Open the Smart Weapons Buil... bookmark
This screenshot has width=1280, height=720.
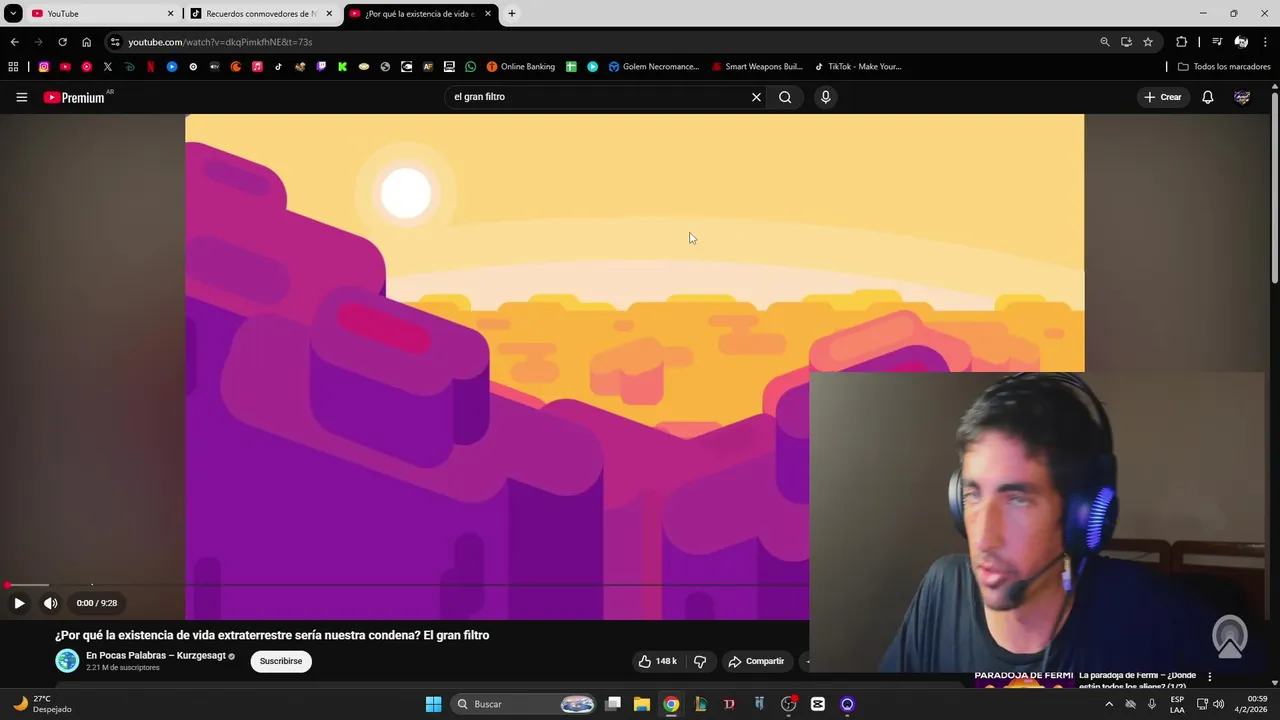tap(757, 67)
